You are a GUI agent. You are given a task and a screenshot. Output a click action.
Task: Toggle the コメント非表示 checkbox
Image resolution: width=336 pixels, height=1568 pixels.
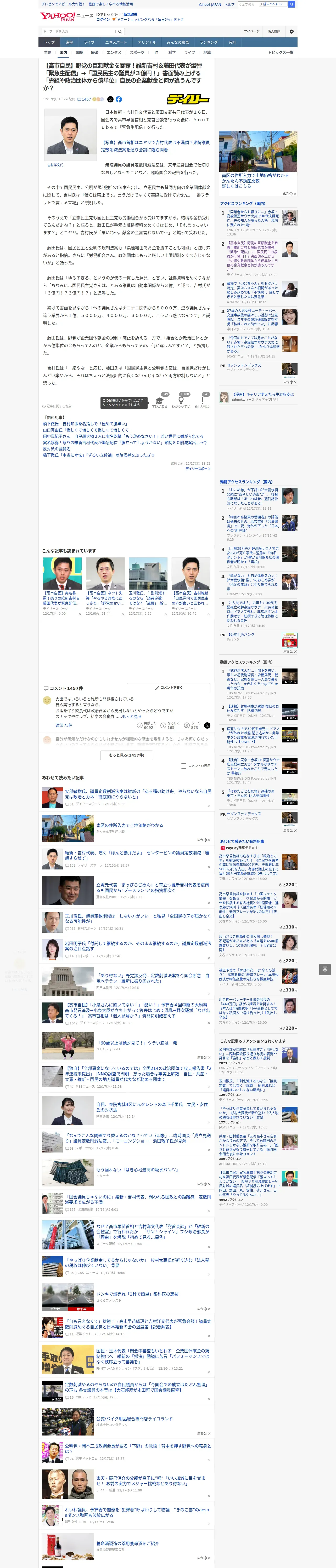pyautogui.click(x=183, y=766)
